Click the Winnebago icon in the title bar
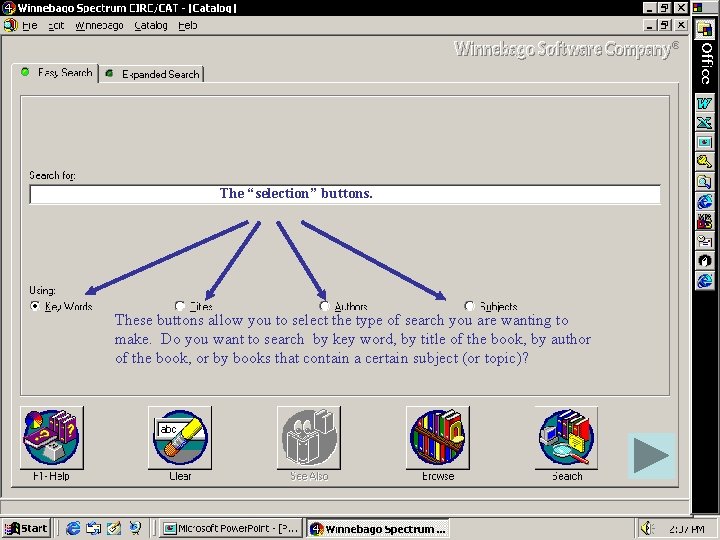 coord(8,8)
